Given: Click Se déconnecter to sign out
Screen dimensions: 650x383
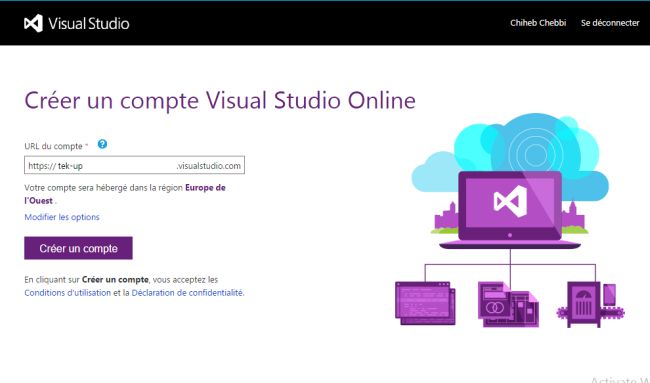Looking at the screenshot, I should (610, 23).
